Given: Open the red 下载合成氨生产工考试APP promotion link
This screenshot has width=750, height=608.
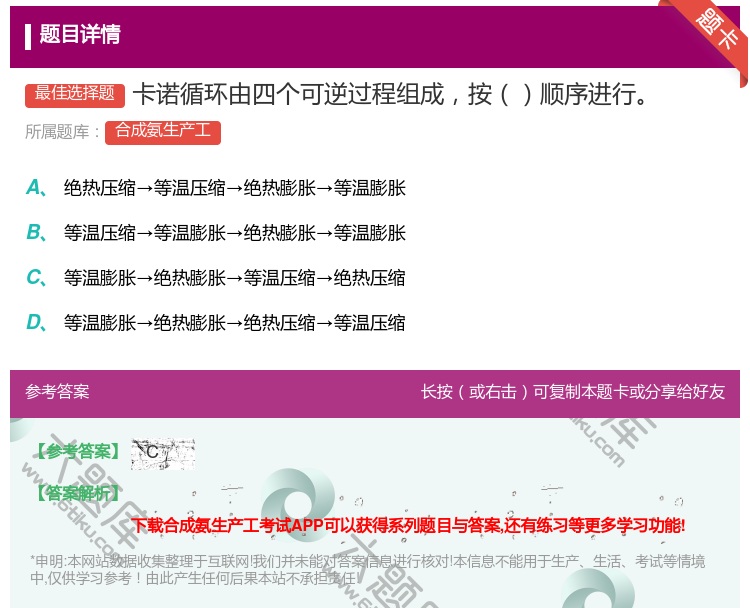Looking at the screenshot, I should click(x=408, y=526).
